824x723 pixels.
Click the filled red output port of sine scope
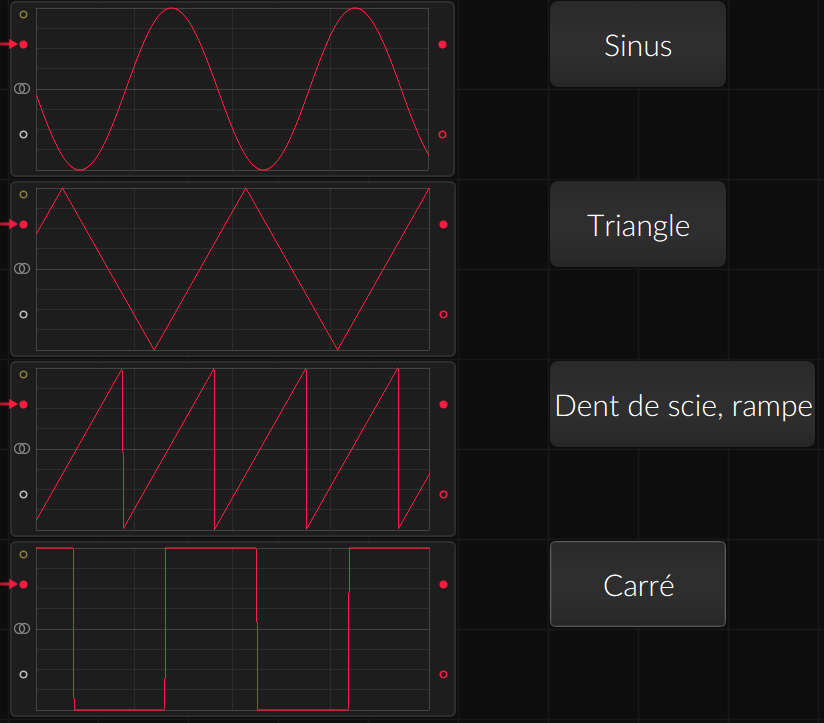(x=442, y=44)
